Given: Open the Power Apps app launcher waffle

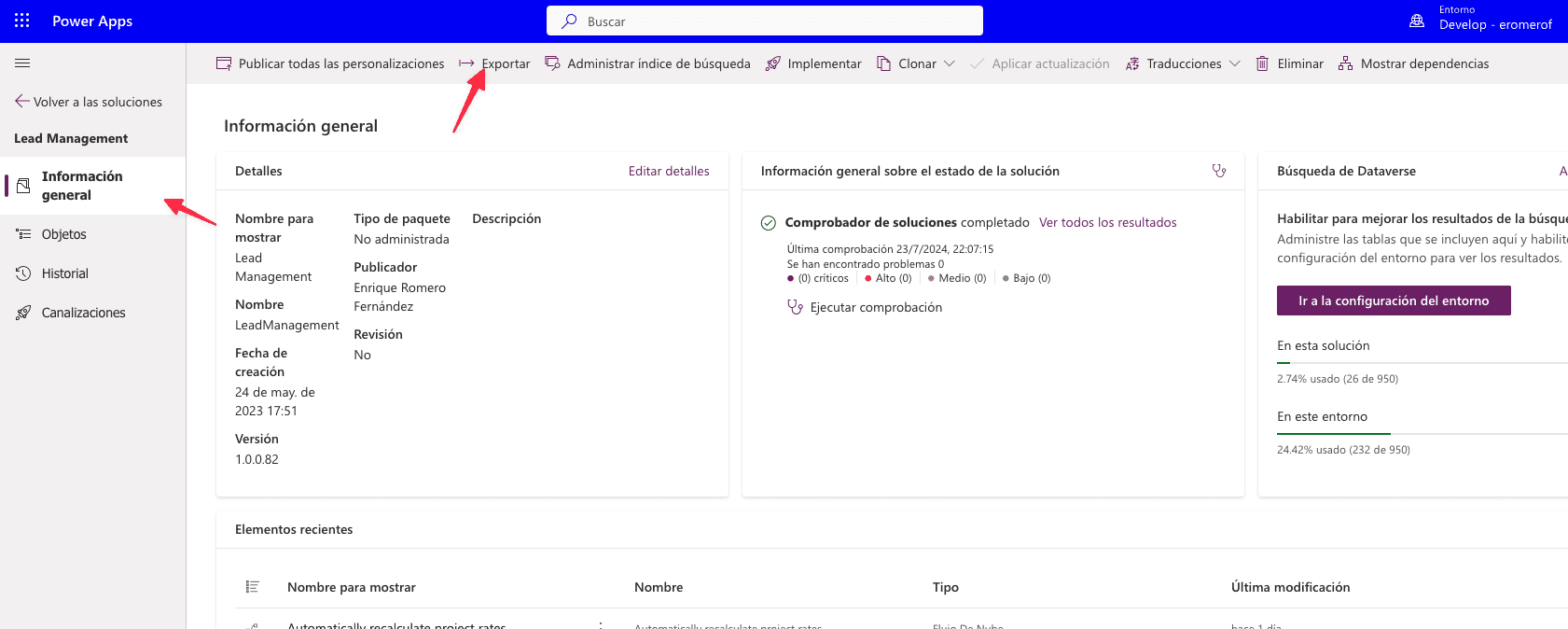Looking at the screenshot, I should point(22,21).
